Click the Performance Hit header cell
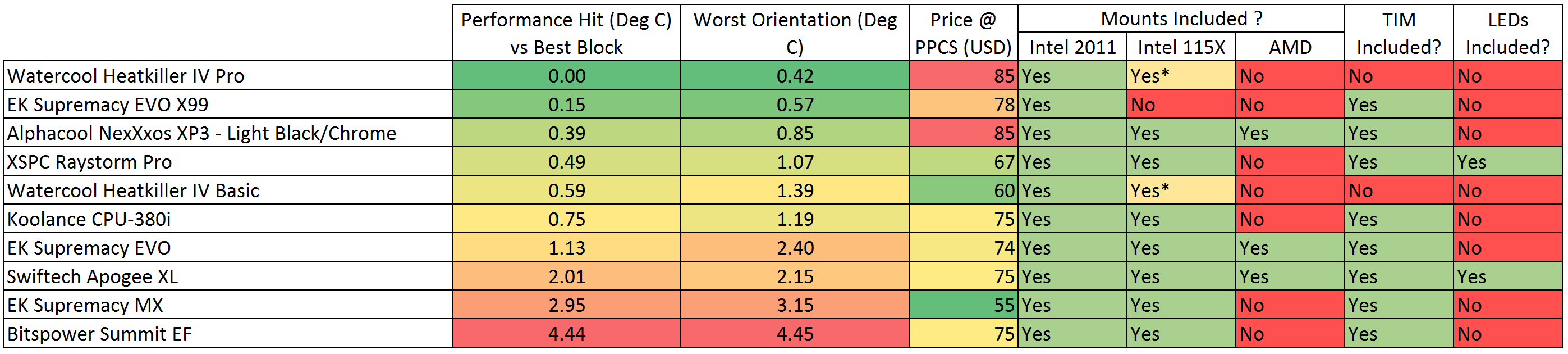The height and width of the screenshot is (354, 1568). pos(566,33)
